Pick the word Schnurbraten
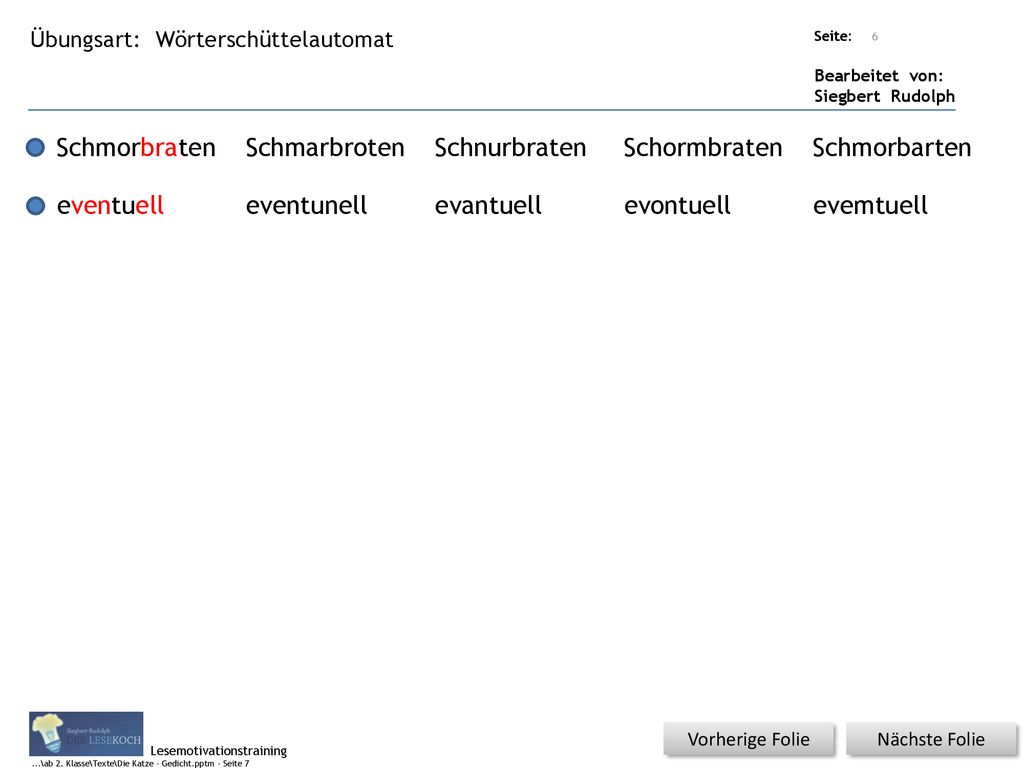1024x768 pixels. [x=510, y=148]
